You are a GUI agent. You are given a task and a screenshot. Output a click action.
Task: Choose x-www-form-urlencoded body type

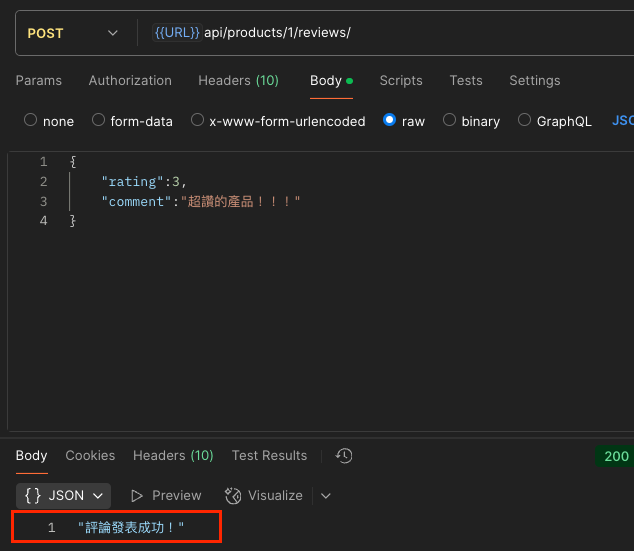click(x=197, y=120)
